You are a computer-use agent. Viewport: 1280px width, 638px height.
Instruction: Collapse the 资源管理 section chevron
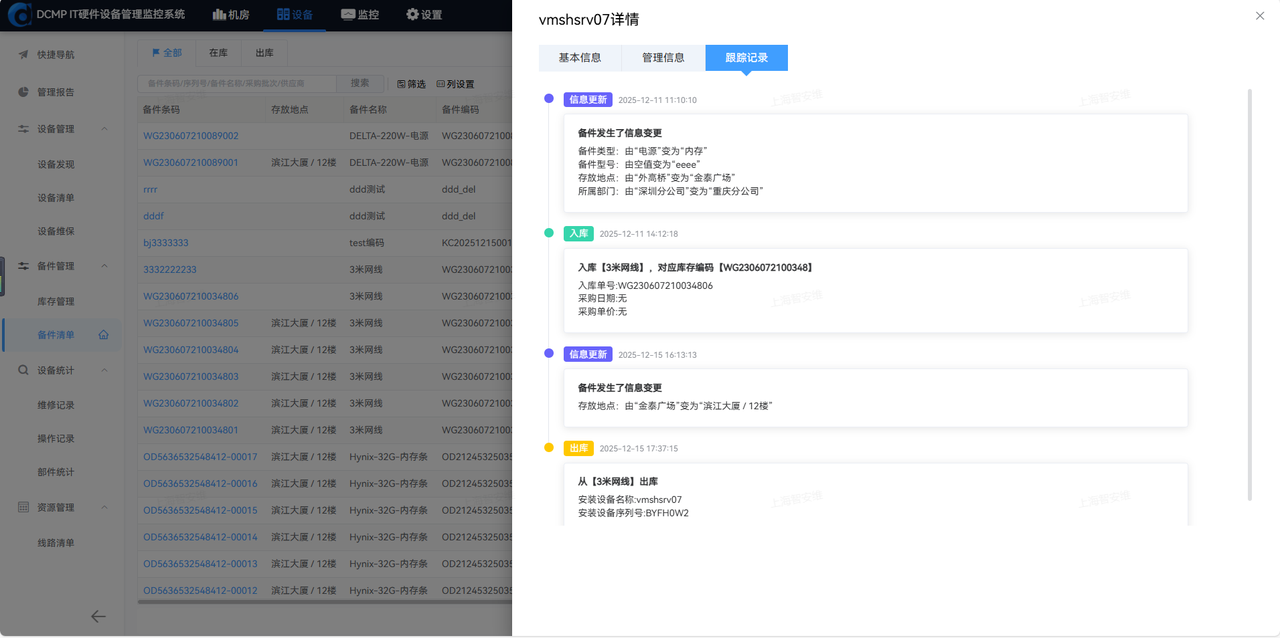pos(105,507)
